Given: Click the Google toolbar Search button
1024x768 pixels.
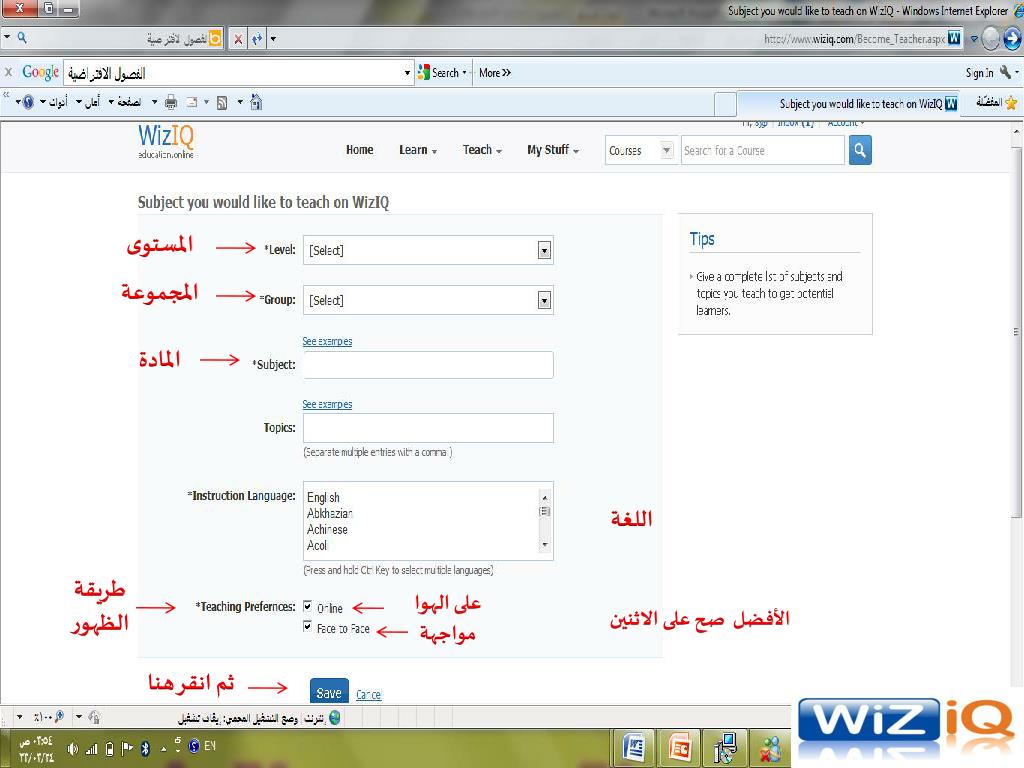Looking at the screenshot, I should pyautogui.click(x=441, y=72).
